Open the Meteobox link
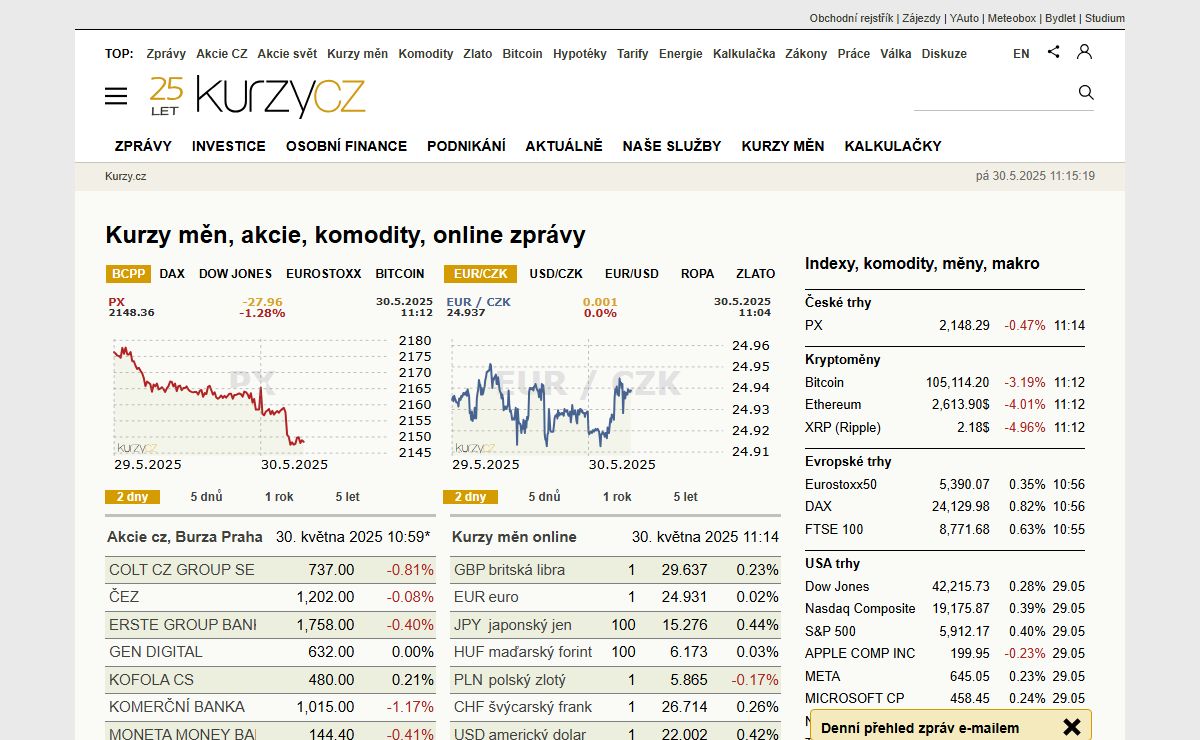The width and height of the screenshot is (1200, 740). [1012, 18]
